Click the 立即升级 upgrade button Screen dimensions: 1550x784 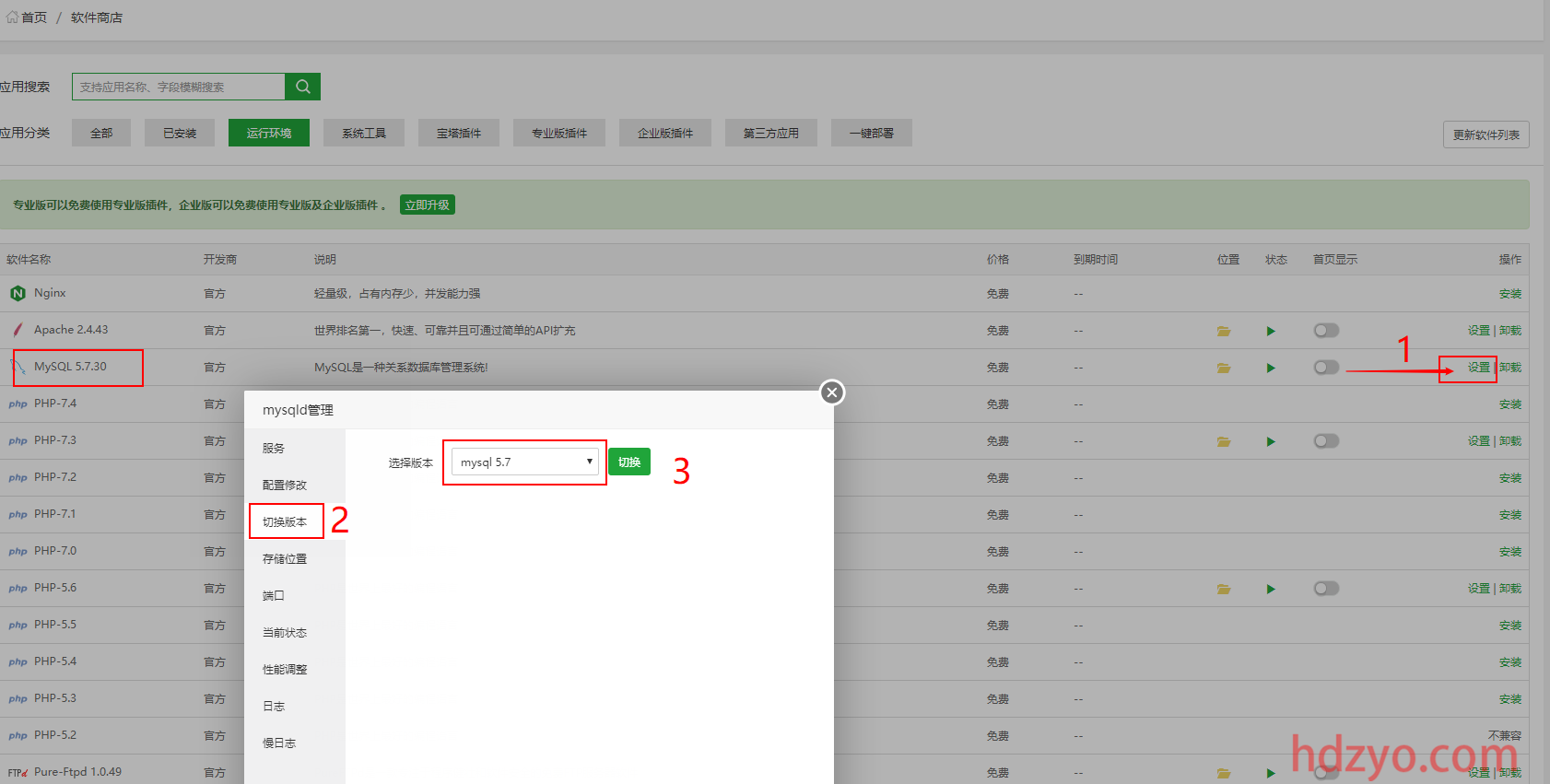428,205
